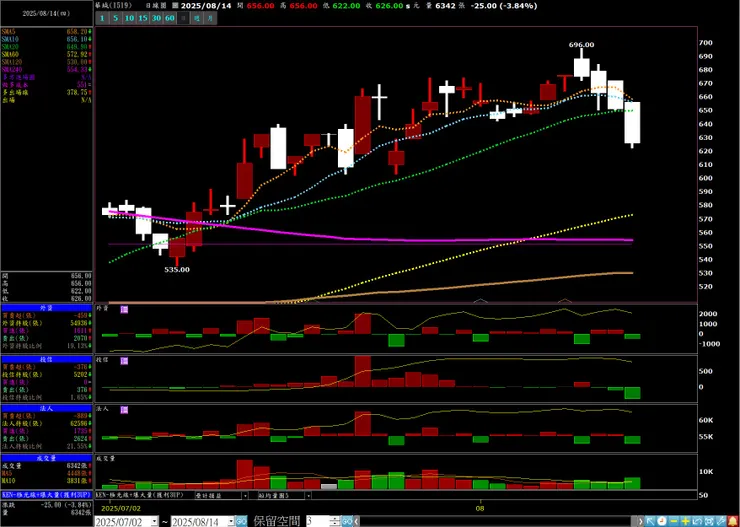Click the purple icon in 投信 panel

[x=124, y=360]
